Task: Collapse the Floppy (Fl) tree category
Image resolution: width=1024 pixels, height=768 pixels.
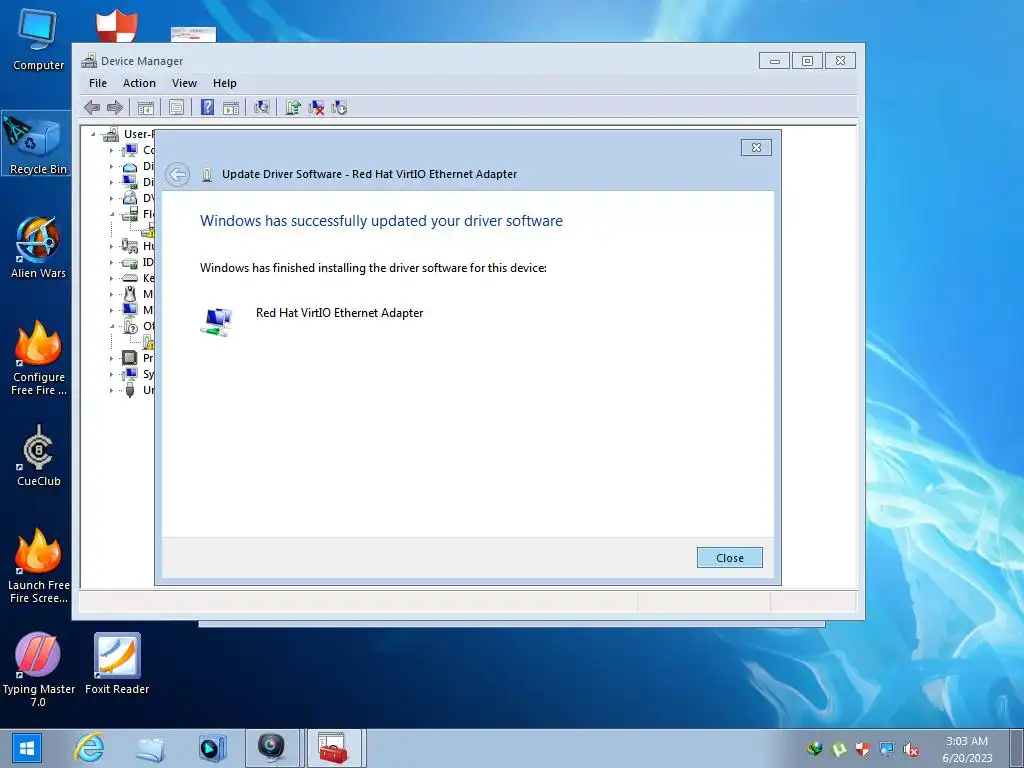Action: coord(112,214)
